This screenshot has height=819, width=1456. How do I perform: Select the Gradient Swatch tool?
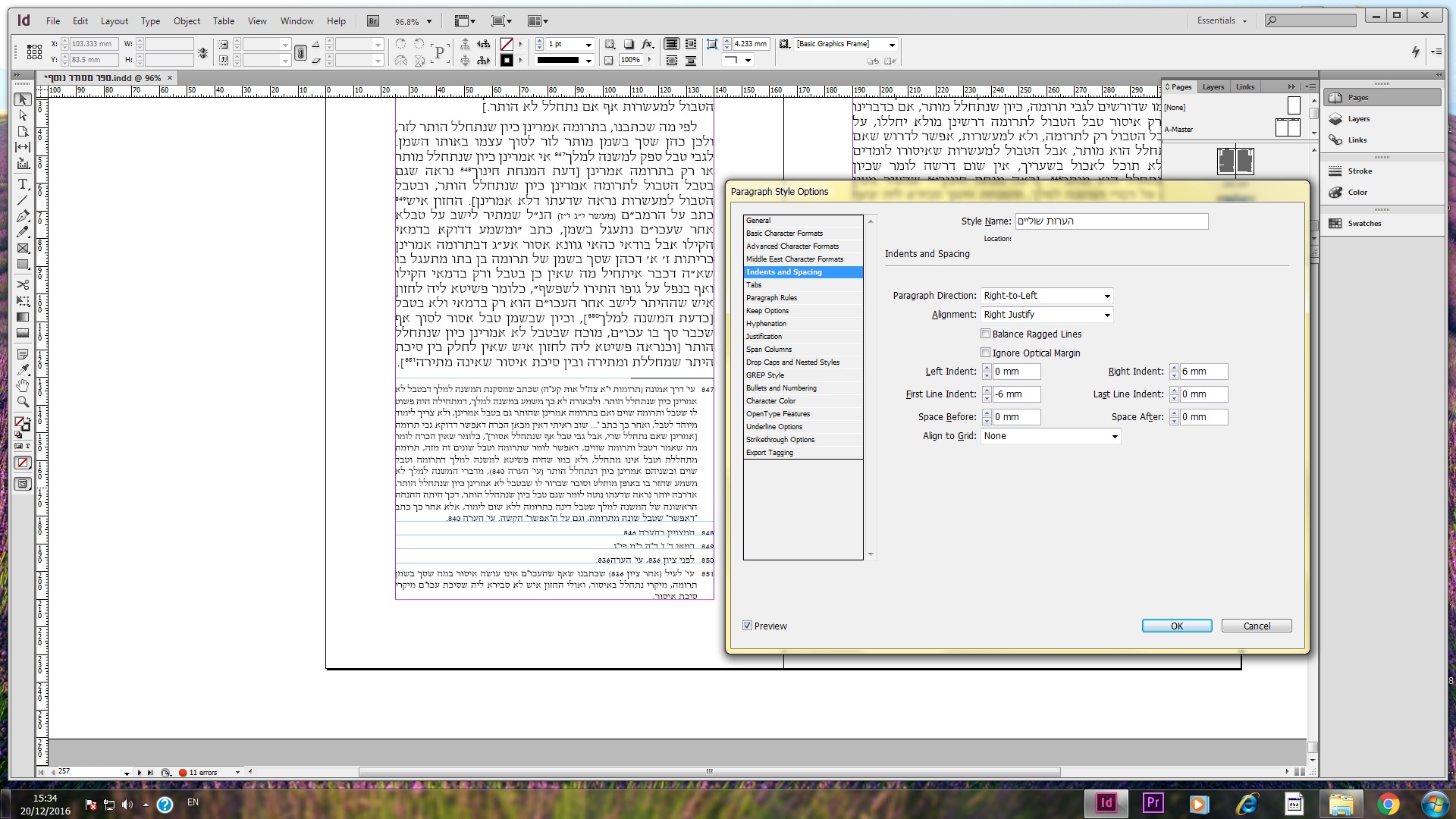[23, 317]
